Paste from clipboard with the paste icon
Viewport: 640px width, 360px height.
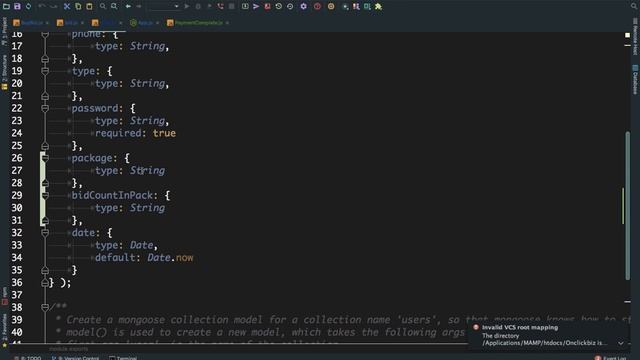(89, 6)
